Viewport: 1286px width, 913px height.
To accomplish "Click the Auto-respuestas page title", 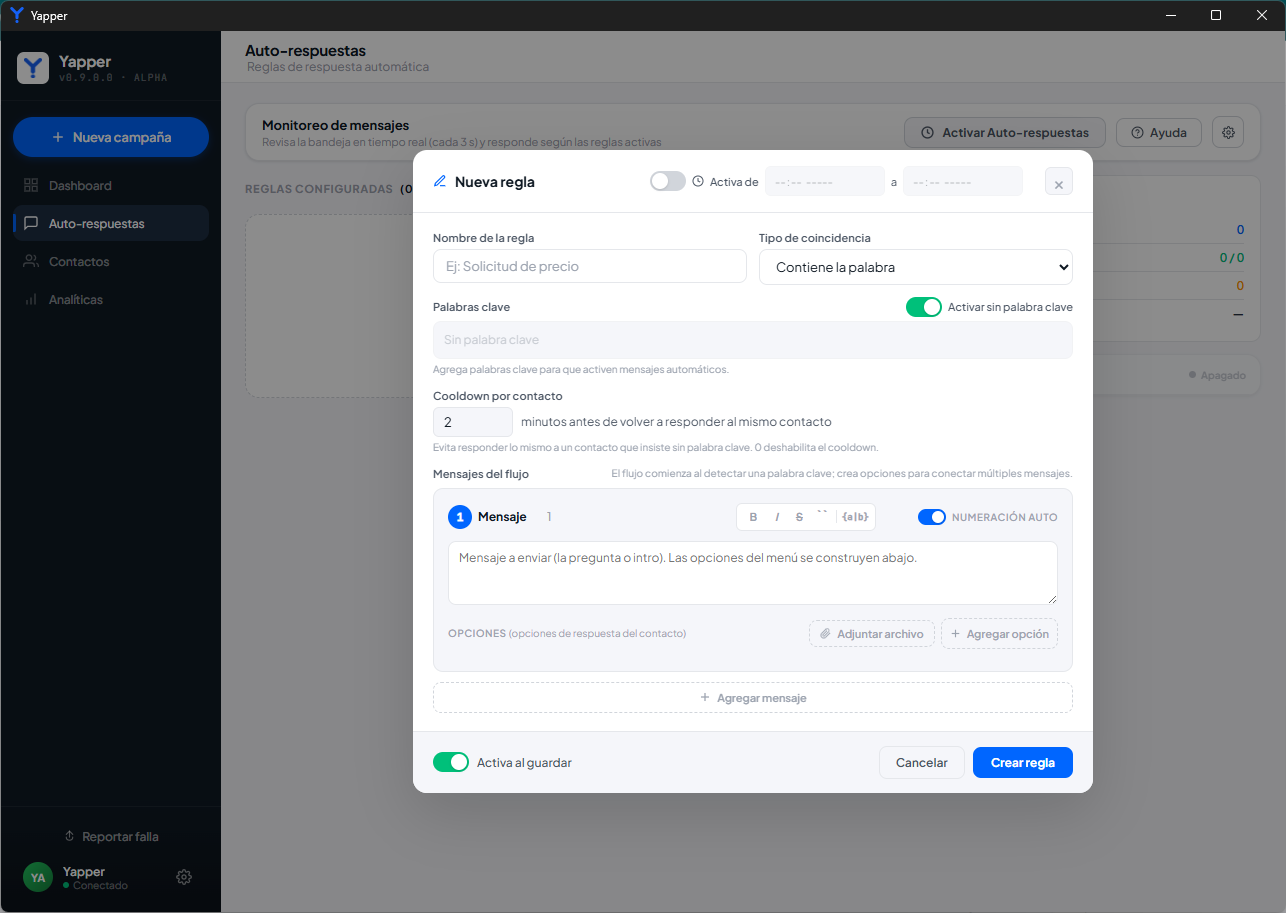I will [305, 50].
